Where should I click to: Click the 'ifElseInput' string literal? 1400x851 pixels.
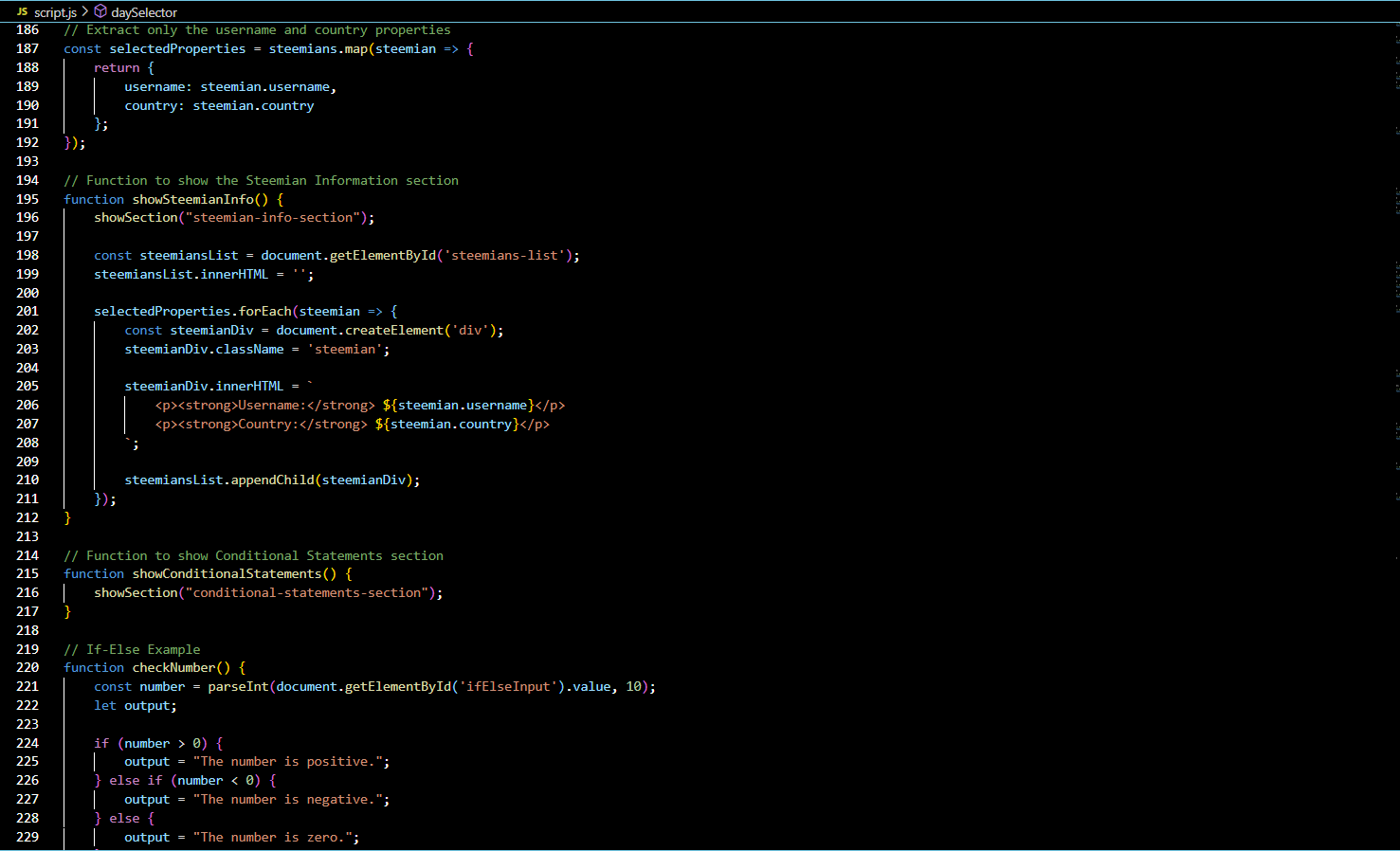(x=507, y=686)
